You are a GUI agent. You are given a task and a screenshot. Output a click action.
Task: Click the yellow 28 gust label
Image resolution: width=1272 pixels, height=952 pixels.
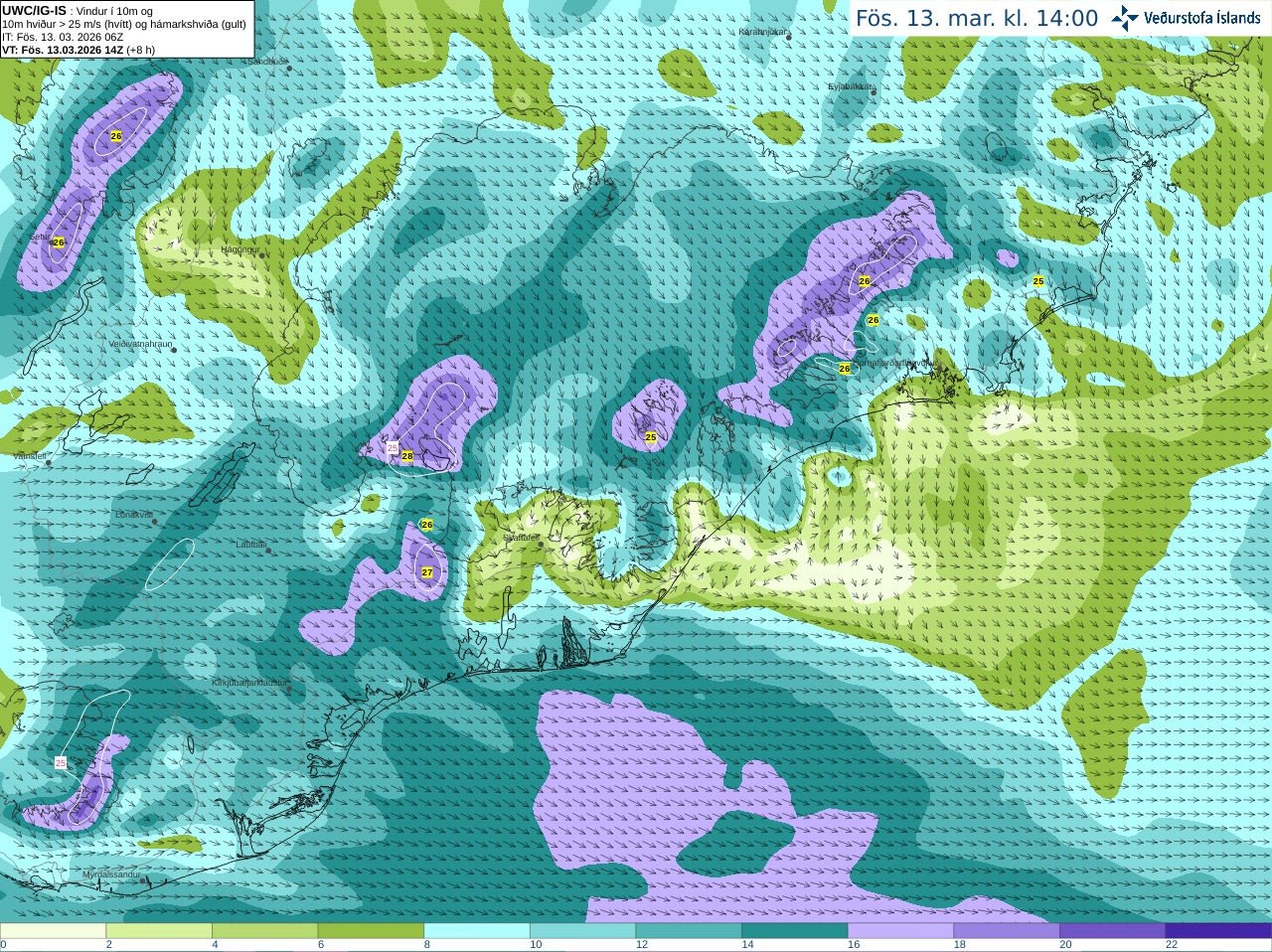pos(406,456)
